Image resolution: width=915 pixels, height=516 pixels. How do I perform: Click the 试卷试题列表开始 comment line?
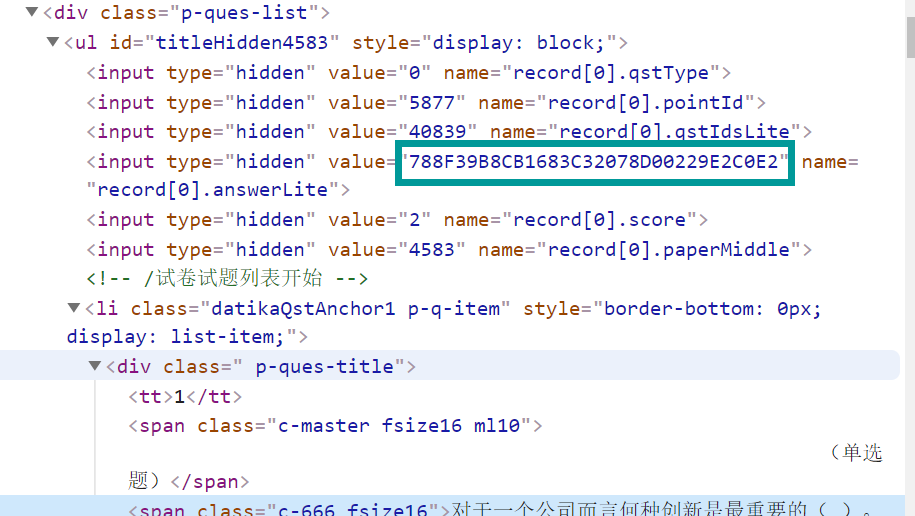pyautogui.click(x=227, y=278)
